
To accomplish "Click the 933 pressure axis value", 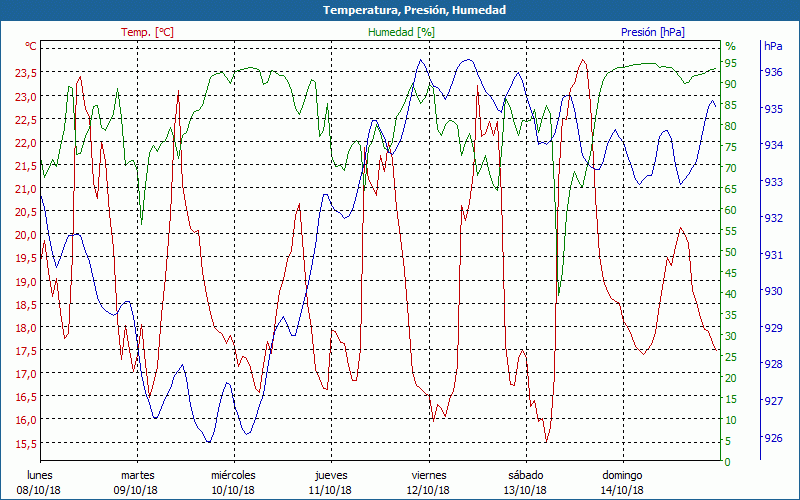I will 773,182.
